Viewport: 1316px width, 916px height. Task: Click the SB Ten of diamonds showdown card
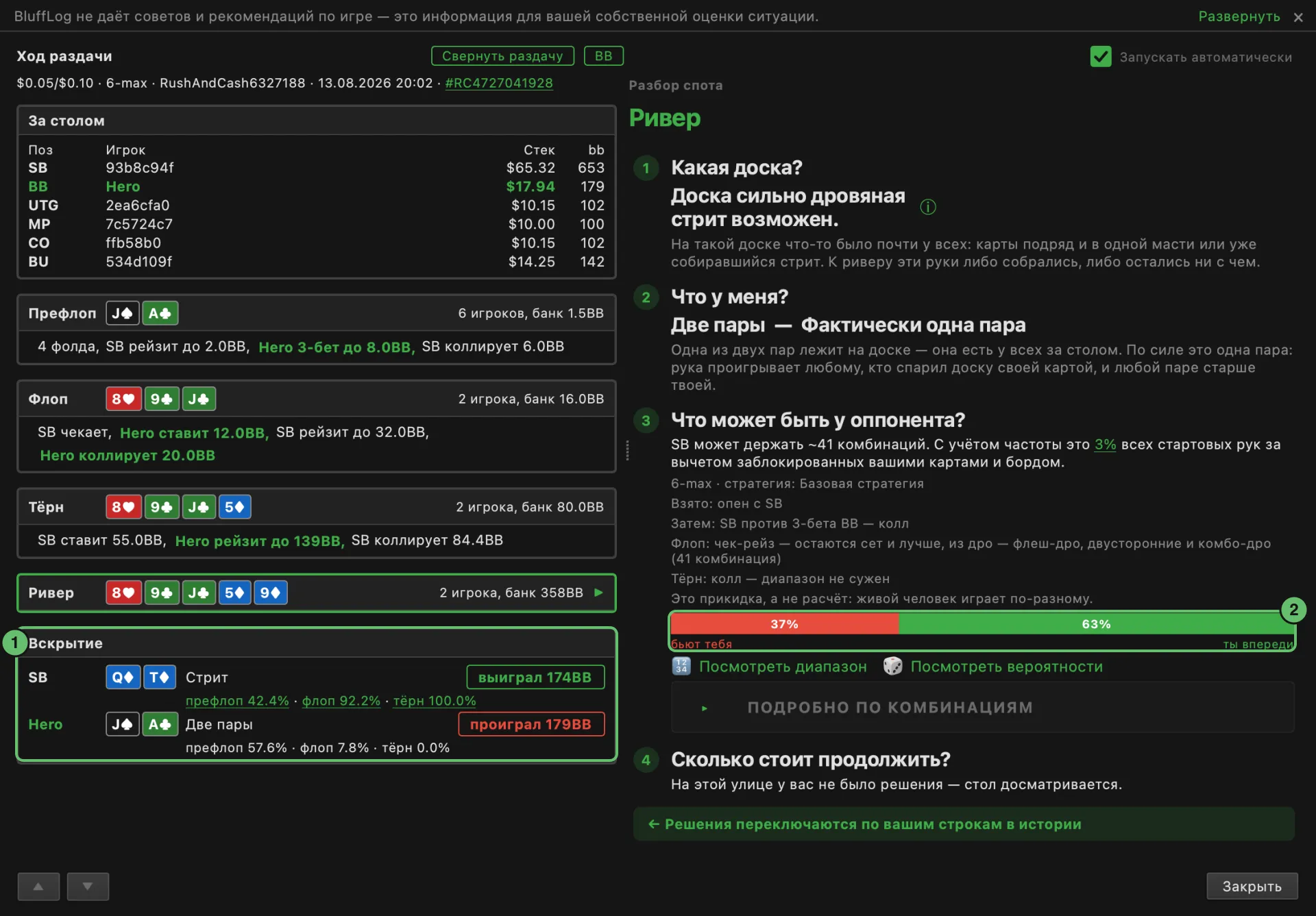coord(160,677)
